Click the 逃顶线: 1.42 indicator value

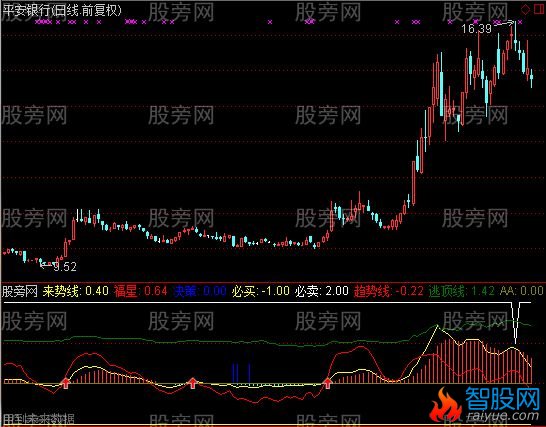tap(462, 291)
